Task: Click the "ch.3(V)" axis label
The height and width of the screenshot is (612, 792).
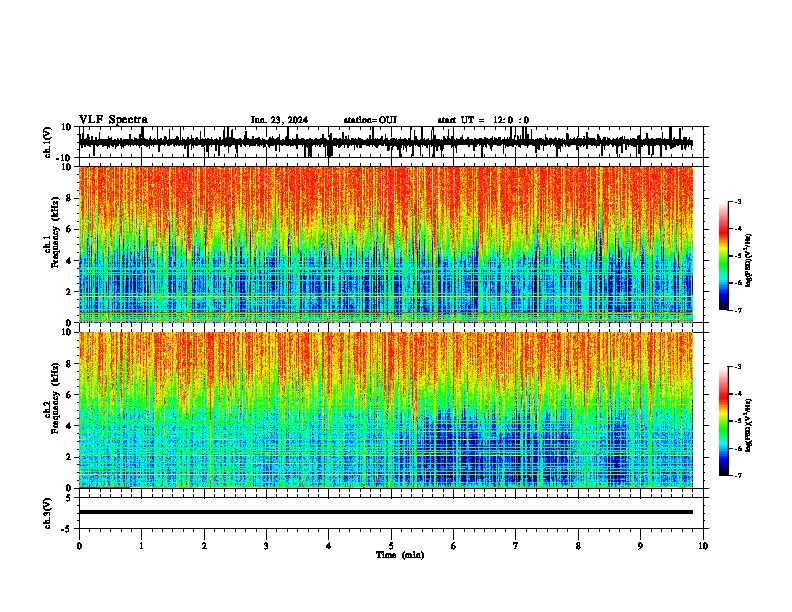Action: [x=48, y=513]
